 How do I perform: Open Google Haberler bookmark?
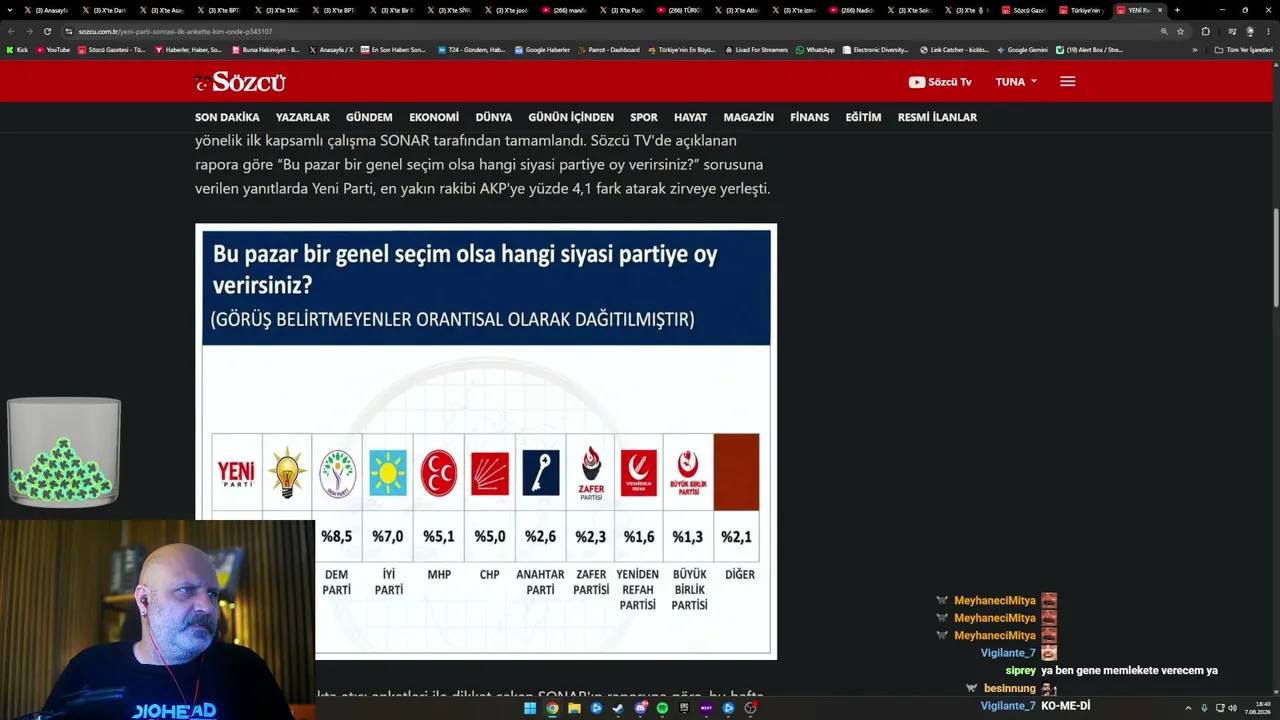(541, 49)
